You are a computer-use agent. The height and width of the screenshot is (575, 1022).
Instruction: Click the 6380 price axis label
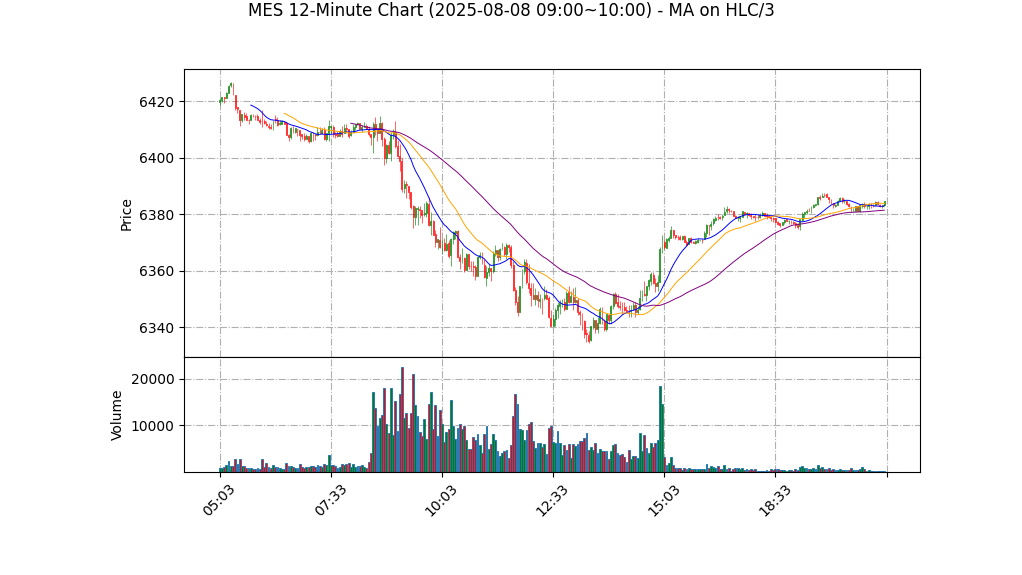point(156,215)
